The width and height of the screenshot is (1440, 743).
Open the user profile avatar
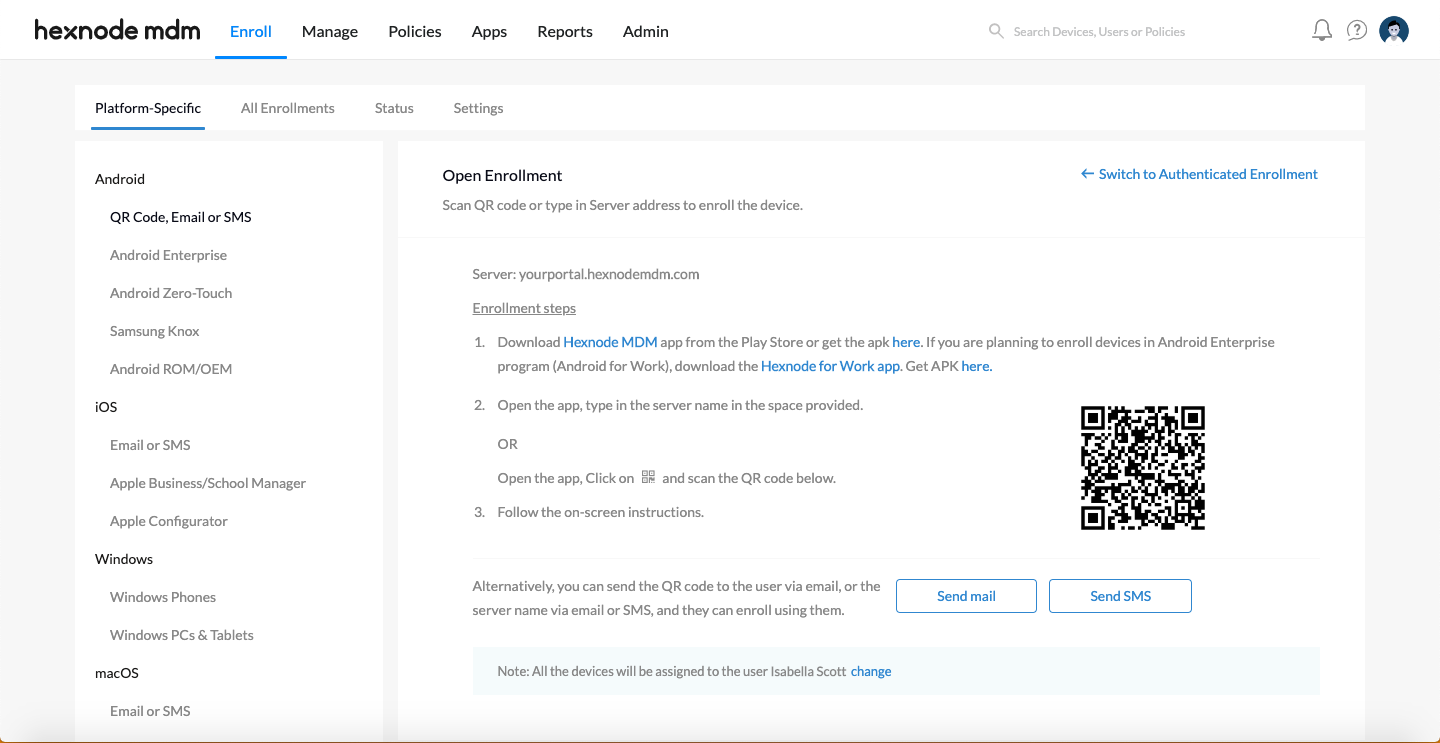tap(1394, 31)
